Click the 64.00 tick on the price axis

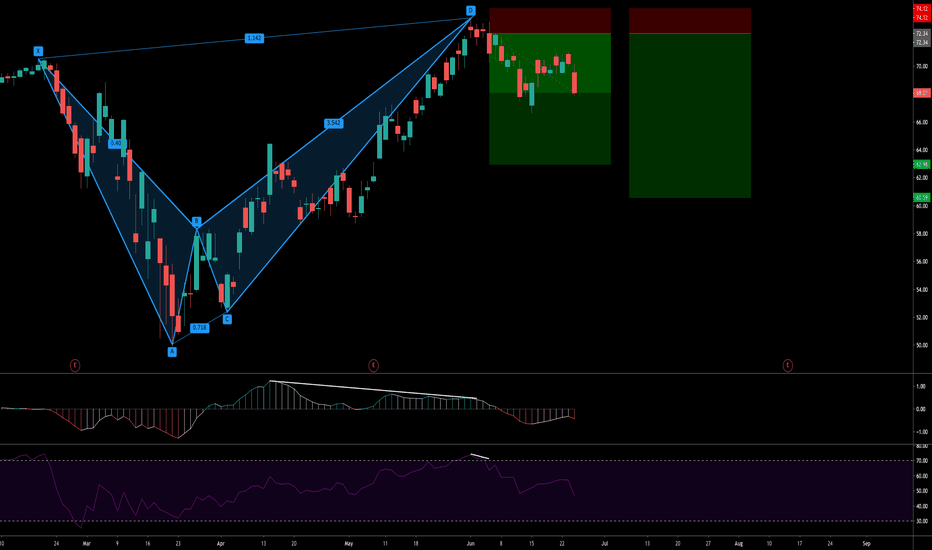pyautogui.click(x=921, y=150)
